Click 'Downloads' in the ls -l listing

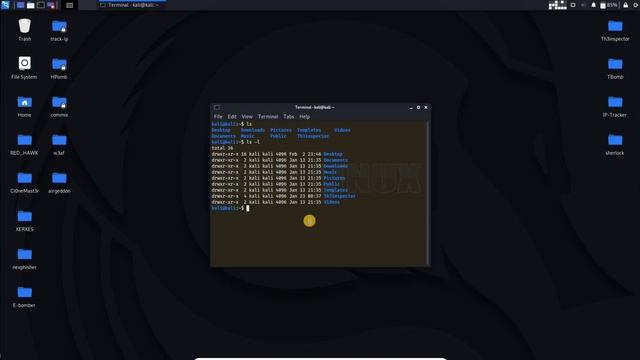(336, 166)
